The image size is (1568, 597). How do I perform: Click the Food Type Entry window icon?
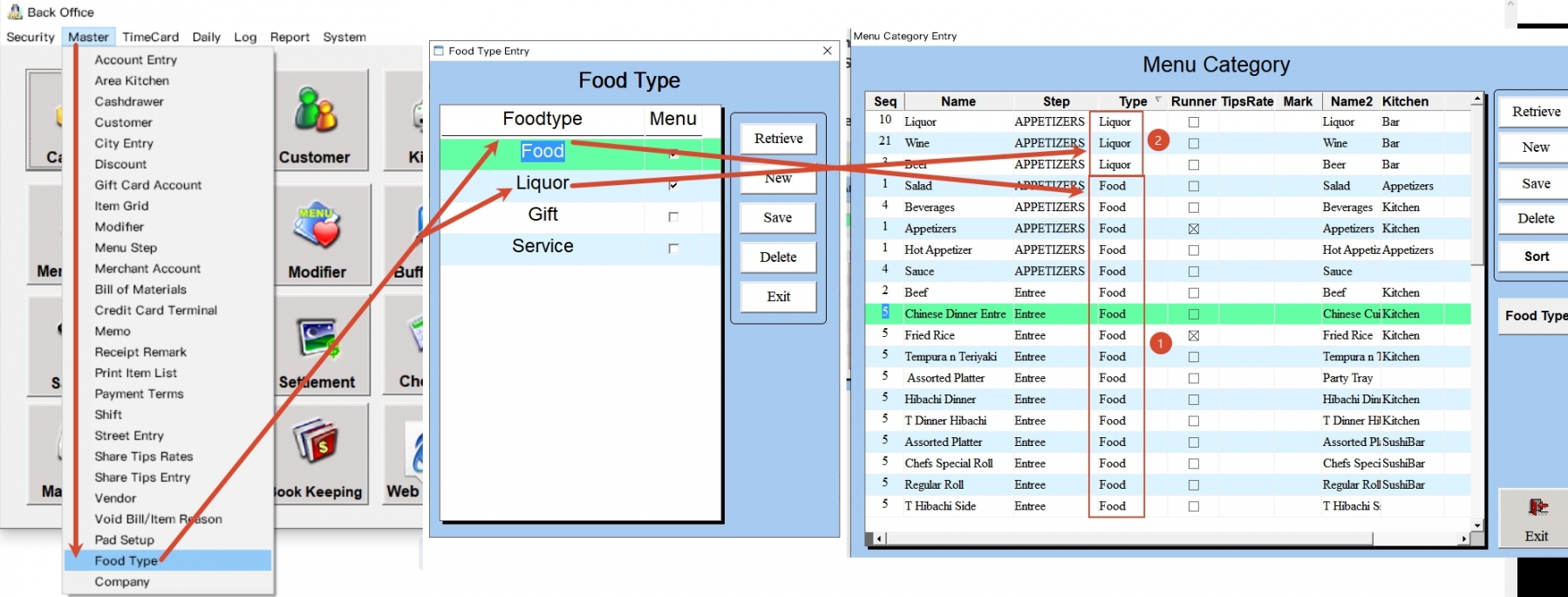tap(440, 51)
